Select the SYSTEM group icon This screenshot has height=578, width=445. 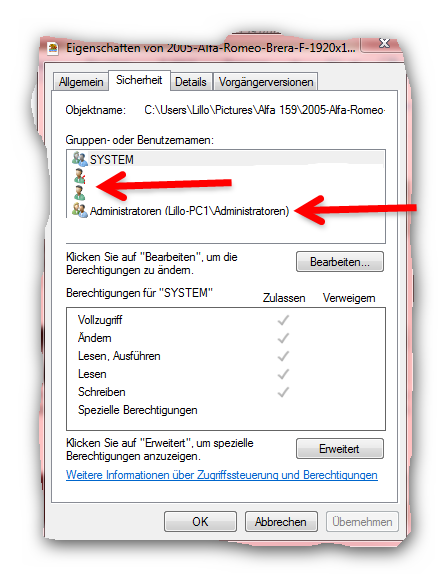coord(80,159)
